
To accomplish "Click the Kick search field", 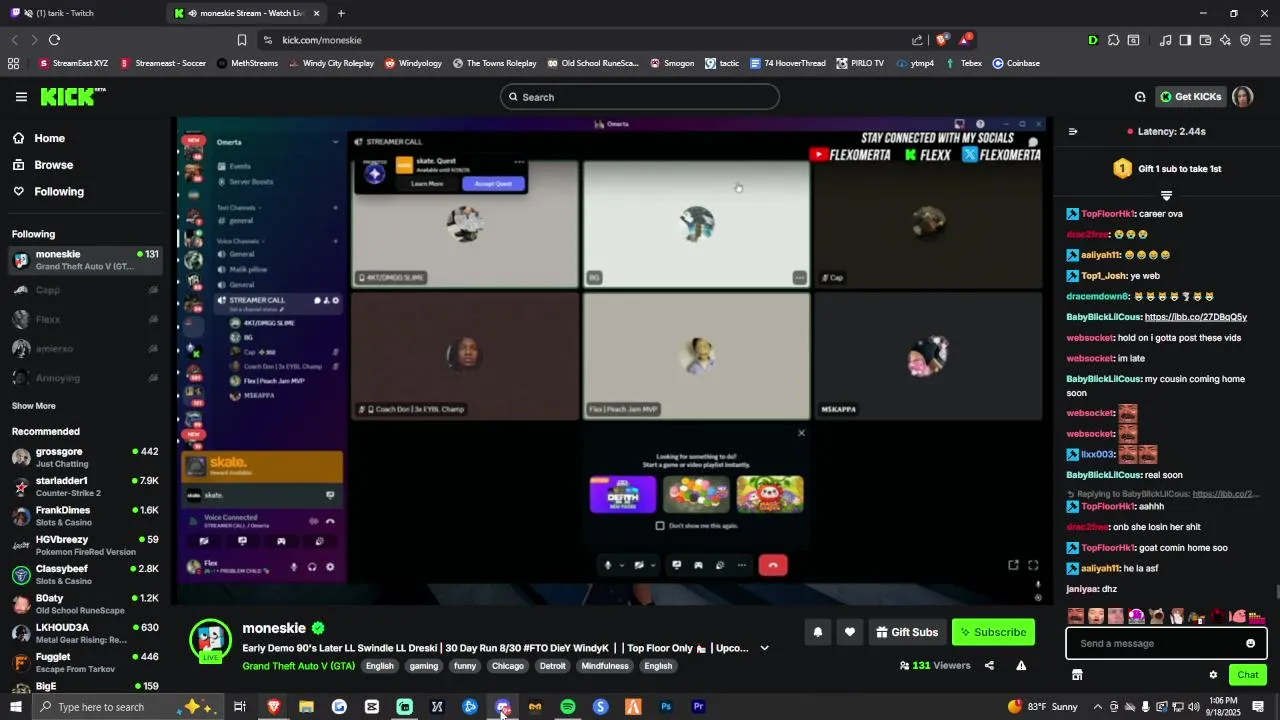I will [640, 97].
